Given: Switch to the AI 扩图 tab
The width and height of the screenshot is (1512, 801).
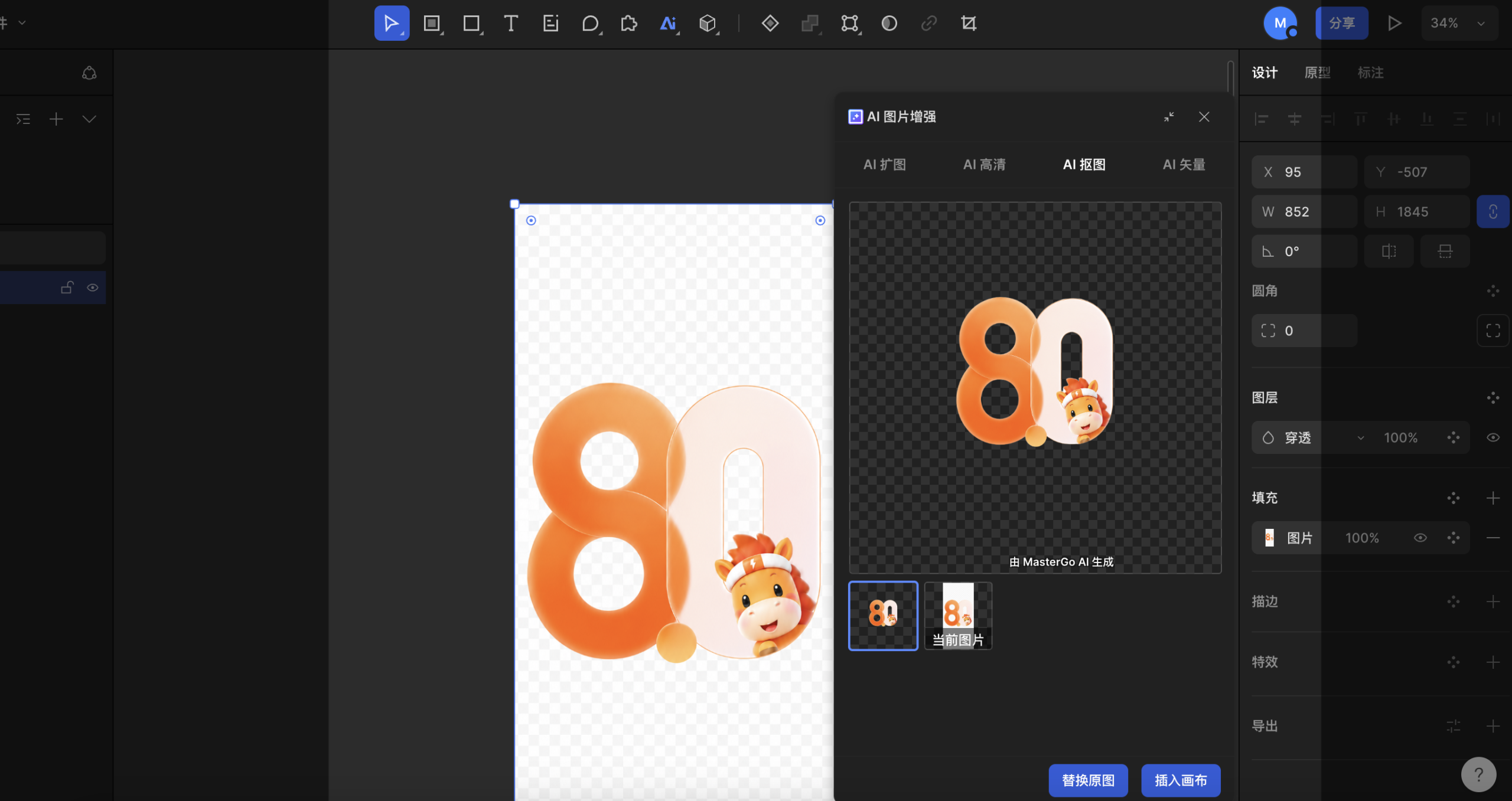Looking at the screenshot, I should coord(885,165).
